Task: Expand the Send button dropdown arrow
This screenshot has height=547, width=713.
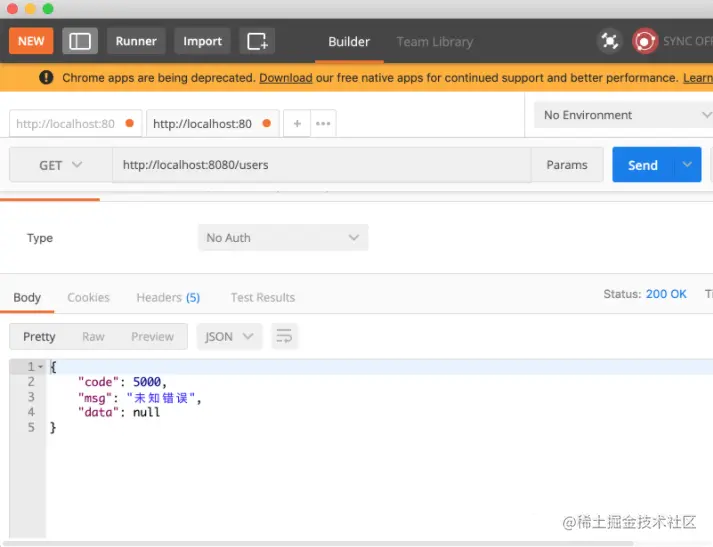Action: (x=687, y=165)
